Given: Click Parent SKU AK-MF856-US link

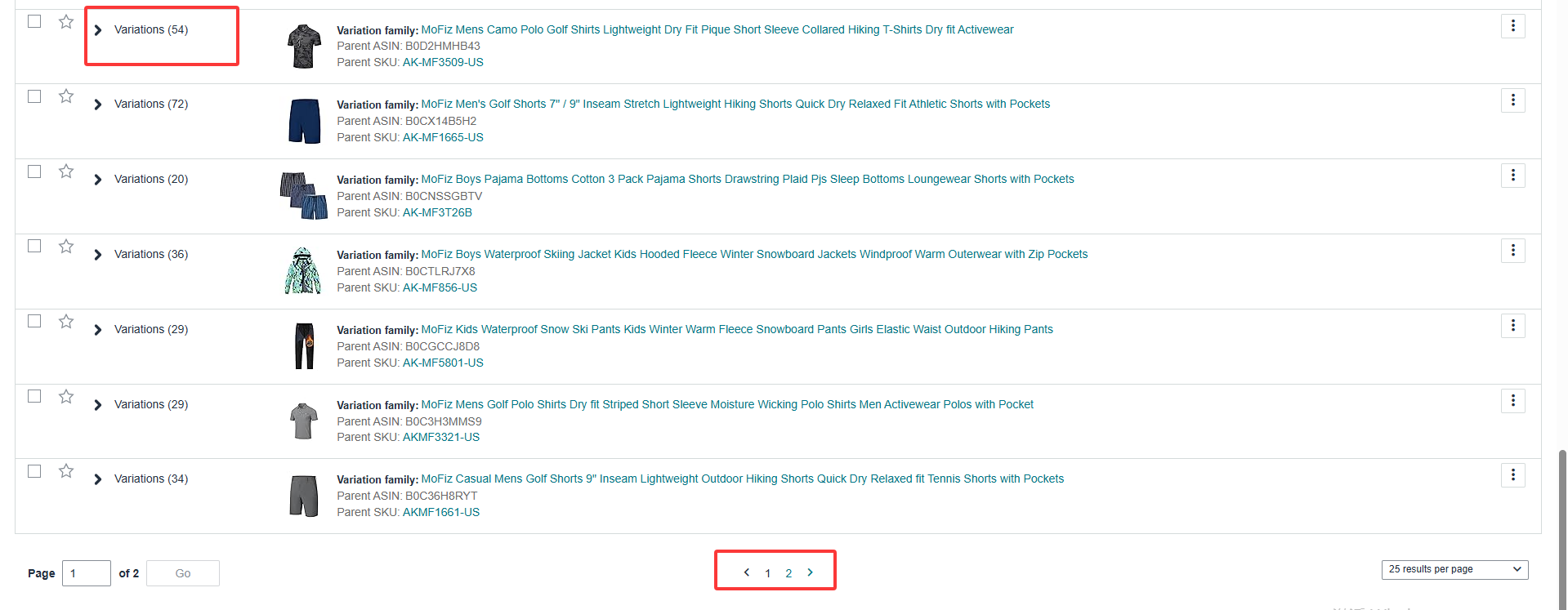Looking at the screenshot, I should pyautogui.click(x=440, y=287).
